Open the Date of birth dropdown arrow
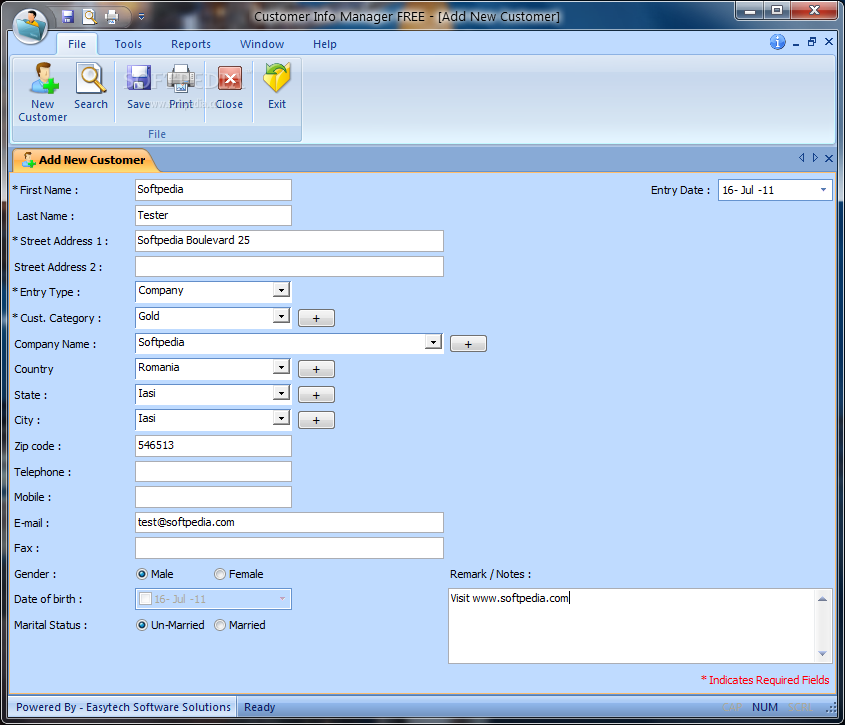The width and height of the screenshot is (845, 725). pos(282,599)
